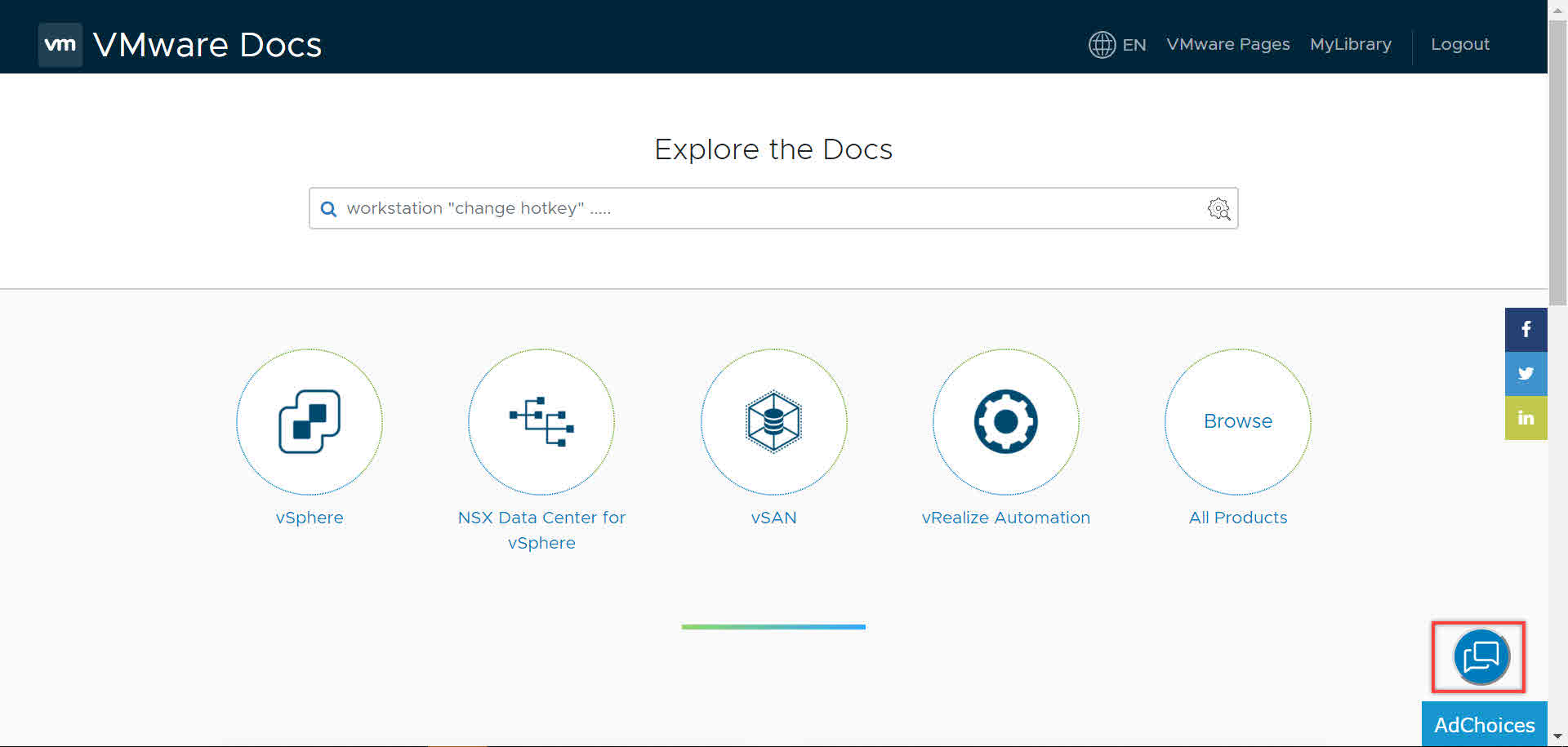Viewport: 1568px width, 747px height.
Task: Share the page on Twitter
Action: [1526, 373]
